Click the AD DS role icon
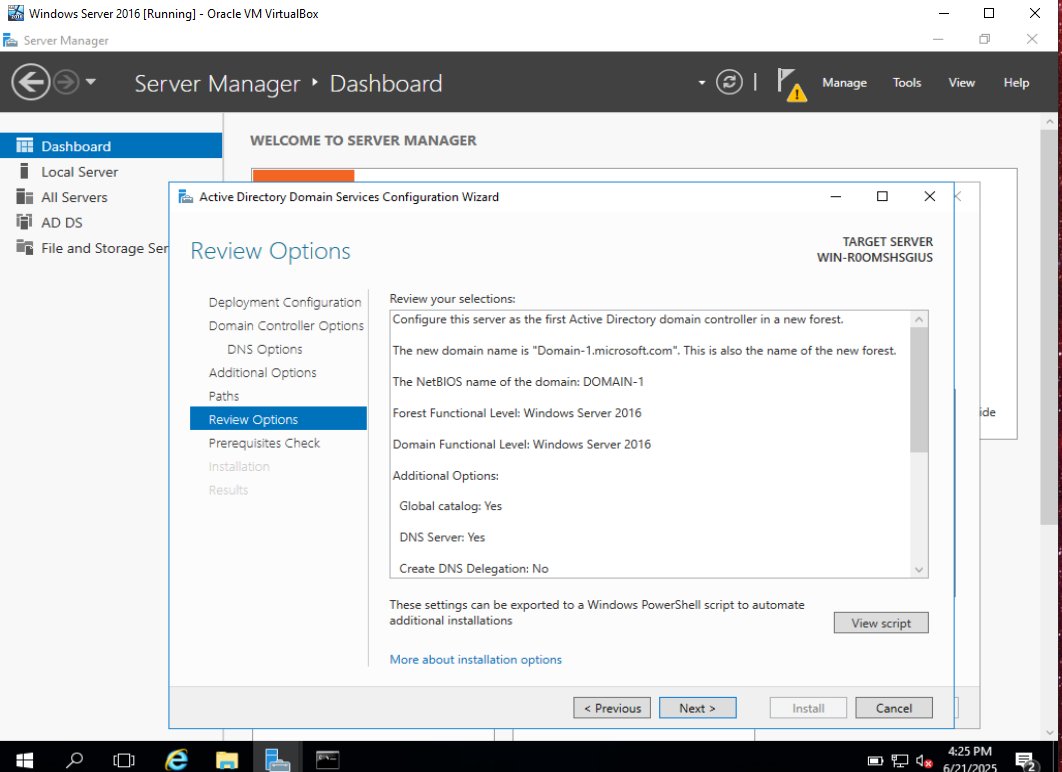1062x772 pixels. click(24, 221)
